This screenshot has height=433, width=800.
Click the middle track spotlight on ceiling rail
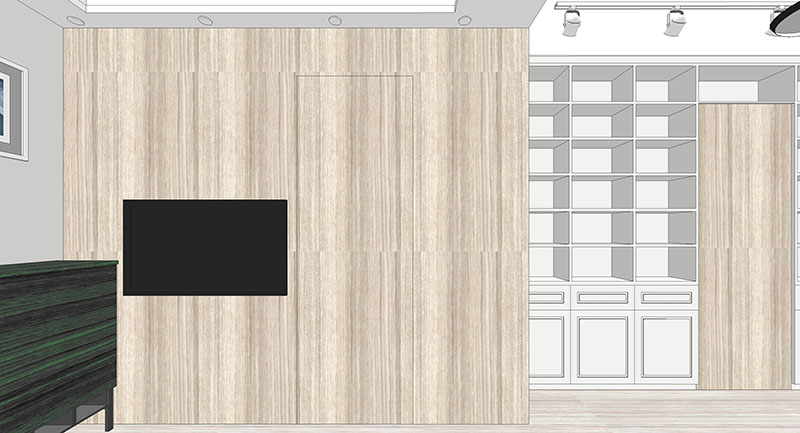pyautogui.click(x=675, y=21)
